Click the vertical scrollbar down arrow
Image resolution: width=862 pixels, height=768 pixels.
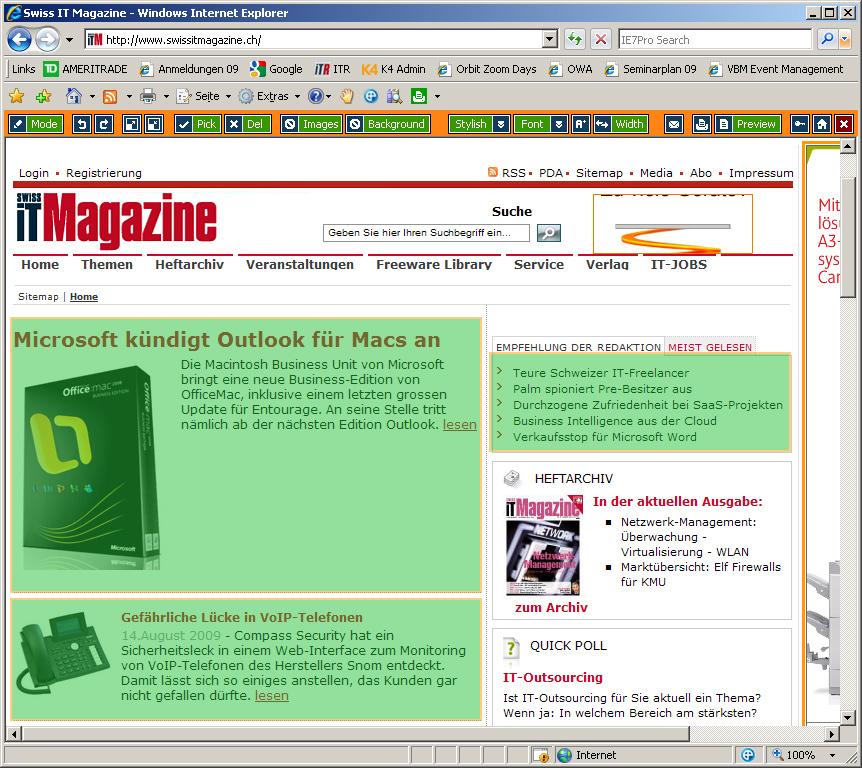click(x=847, y=717)
